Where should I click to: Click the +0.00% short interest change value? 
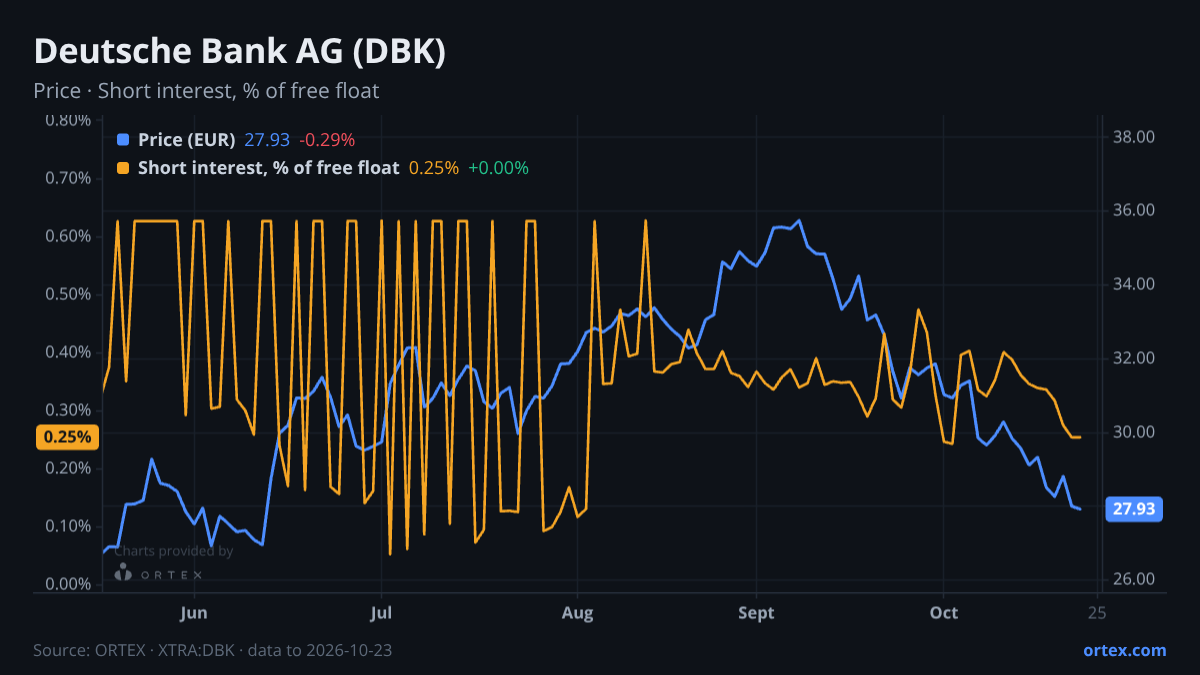coord(498,168)
